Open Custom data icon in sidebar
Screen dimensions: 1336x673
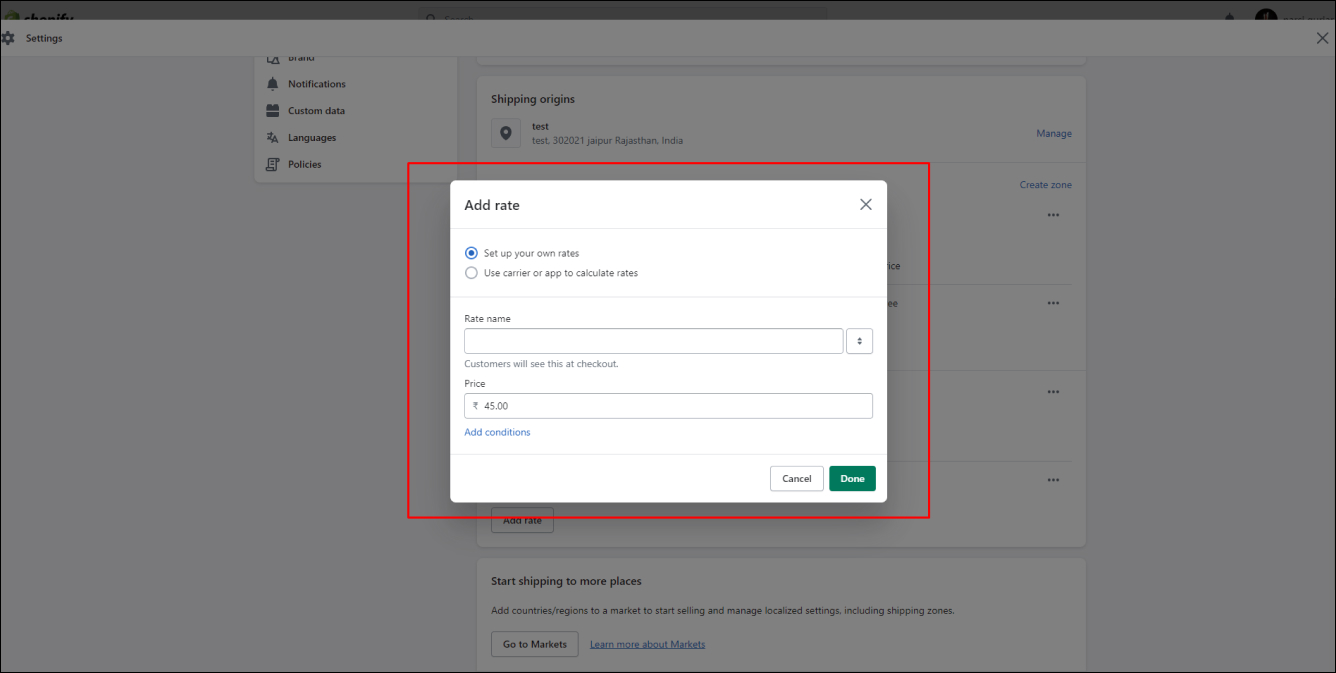[272, 111]
